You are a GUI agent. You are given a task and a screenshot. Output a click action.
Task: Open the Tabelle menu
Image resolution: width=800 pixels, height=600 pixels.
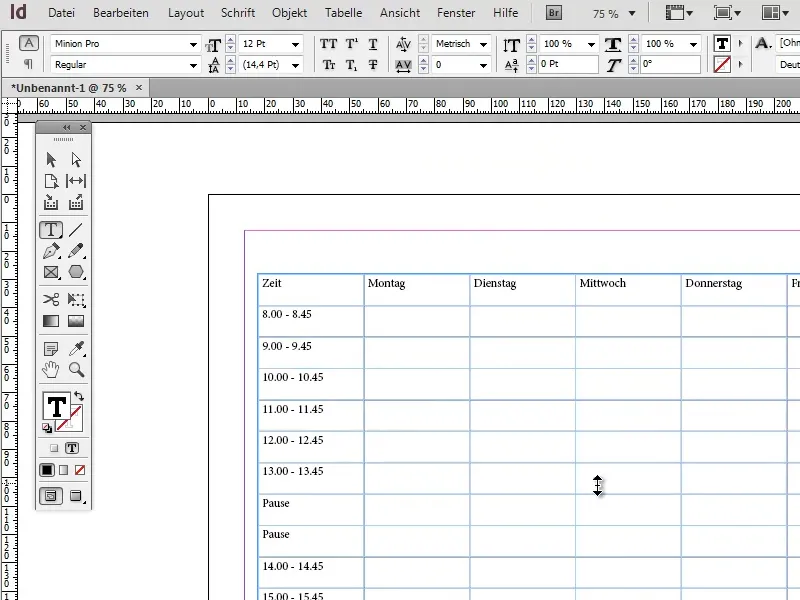point(343,13)
